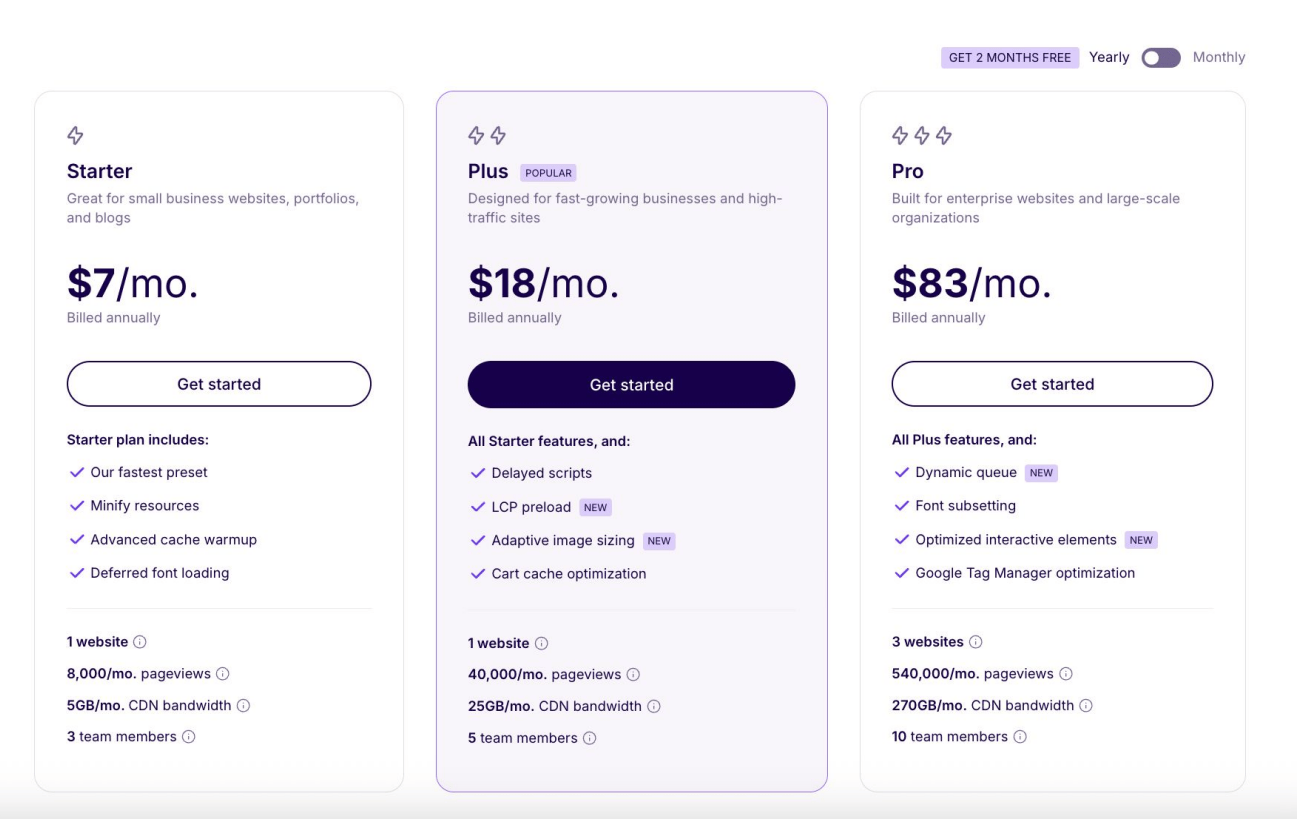Click info icon beside 5 team members
Viewport: 1302px width, 836px height.
pos(589,739)
